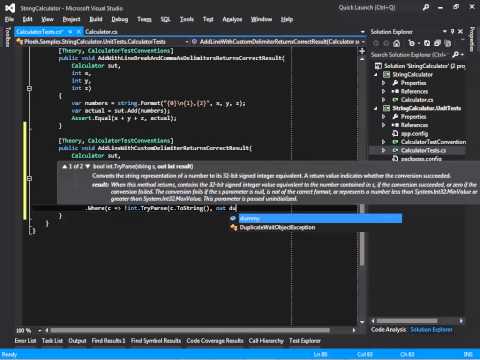Open the Help menu
The height and width of the screenshot is (360, 480).
[287, 19]
